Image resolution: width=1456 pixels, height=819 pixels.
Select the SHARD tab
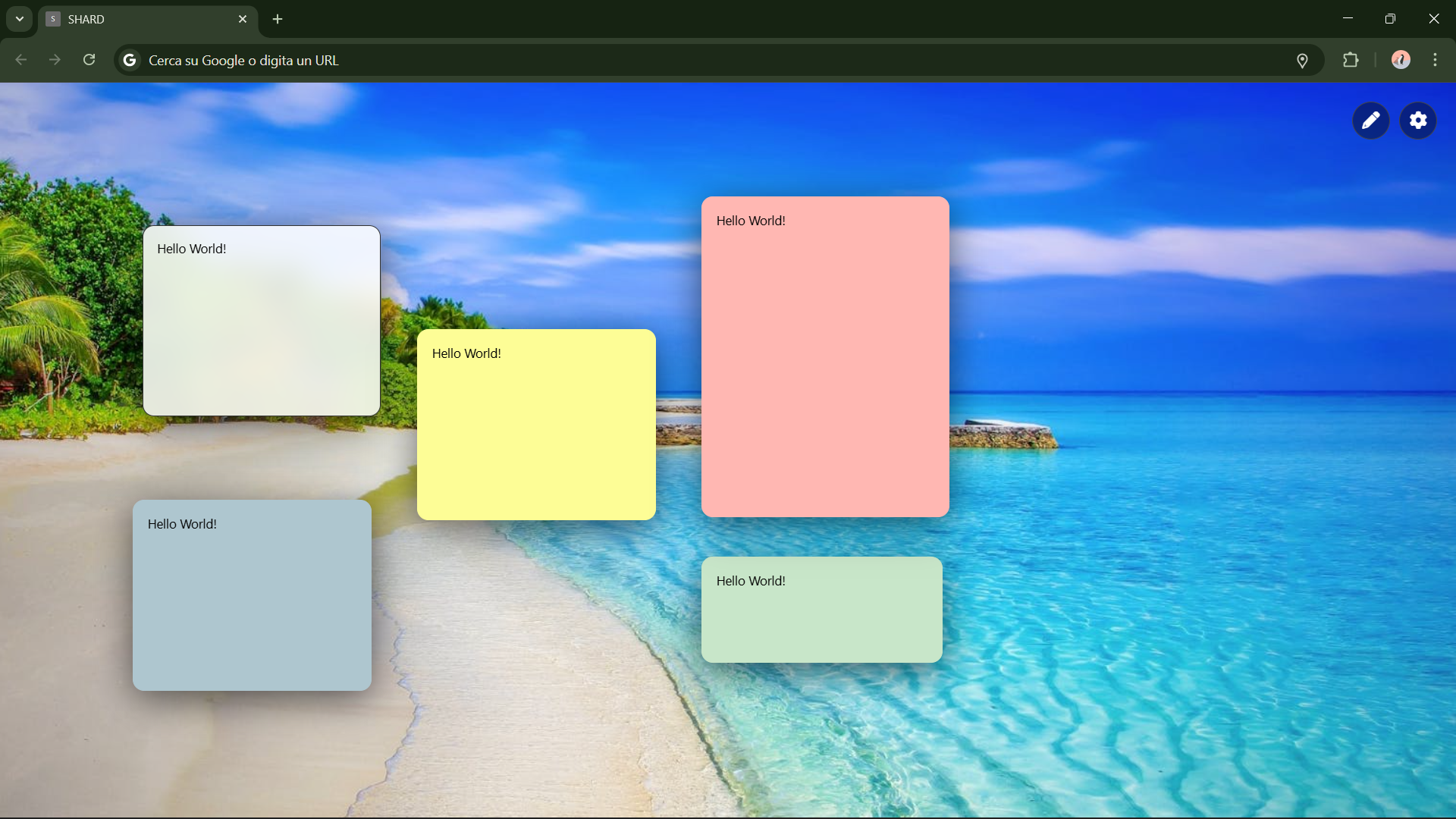pyautogui.click(x=136, y=19)
